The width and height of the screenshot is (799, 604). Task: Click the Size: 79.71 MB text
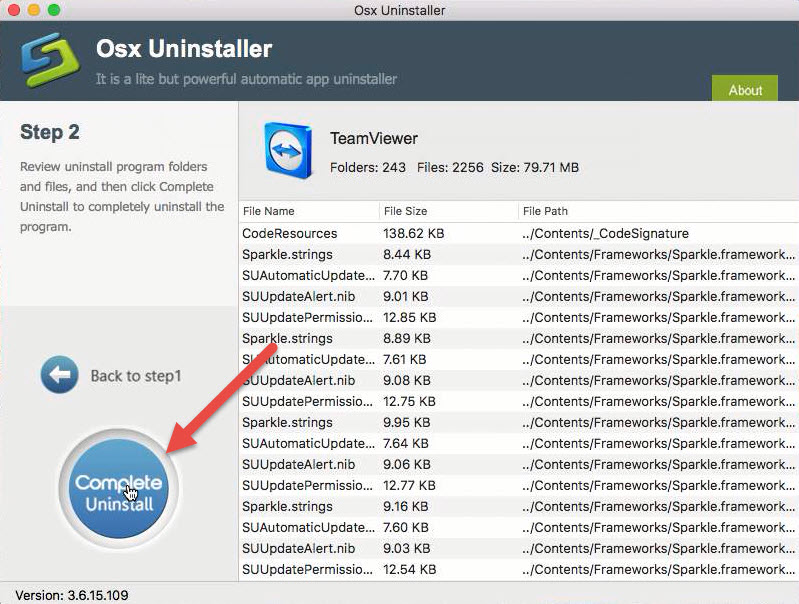[535, 168]
